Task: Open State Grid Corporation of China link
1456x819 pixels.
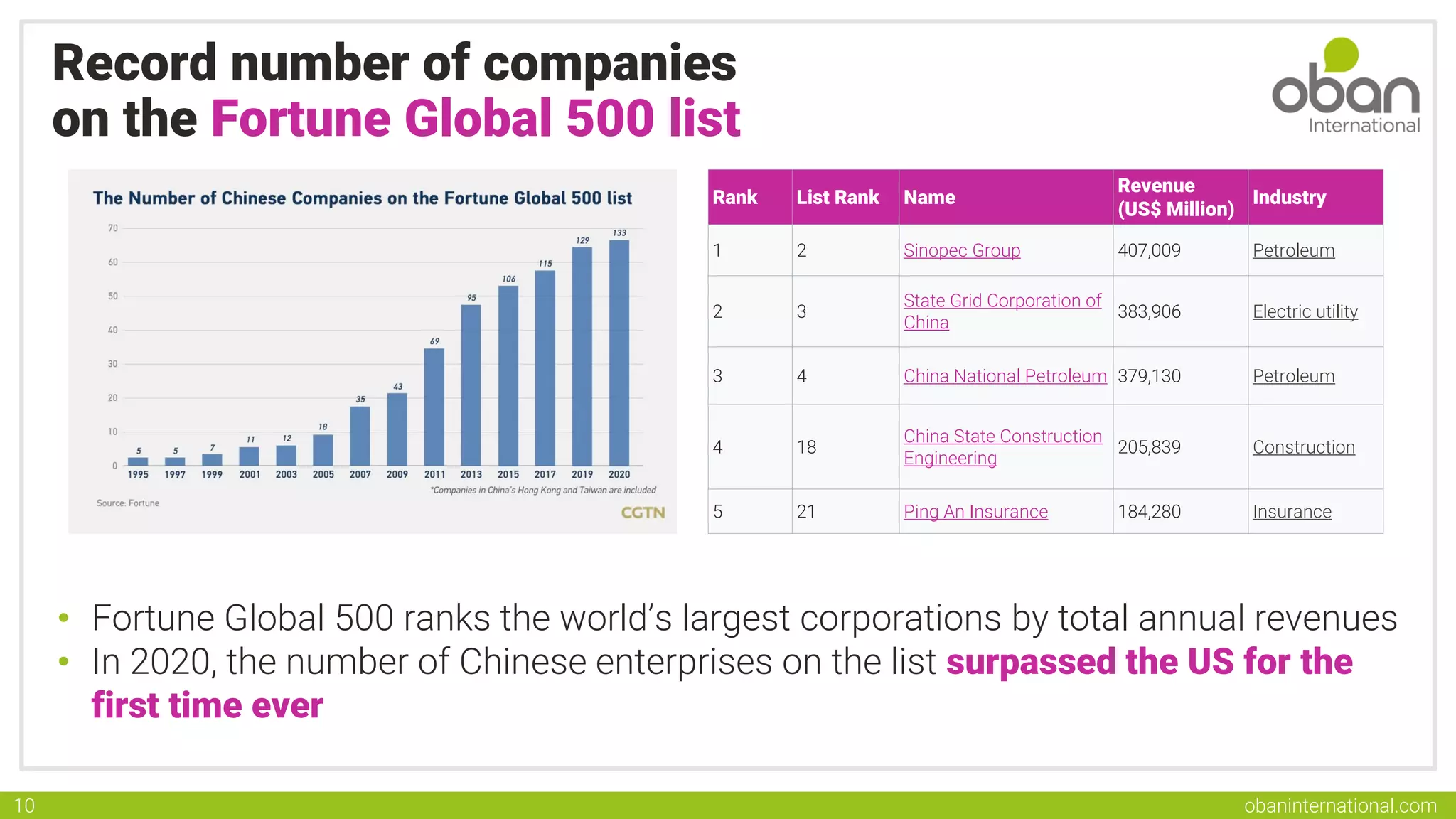Action: tap(1002, 311)
